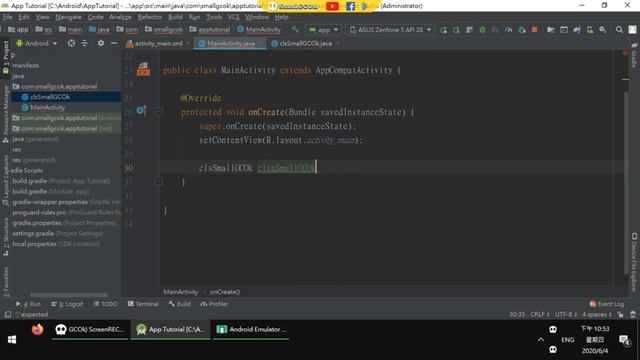Click the Scroll from Source target icon
Image resolution: width=640 pixels, height=360 pixels.
pos(71,43)
